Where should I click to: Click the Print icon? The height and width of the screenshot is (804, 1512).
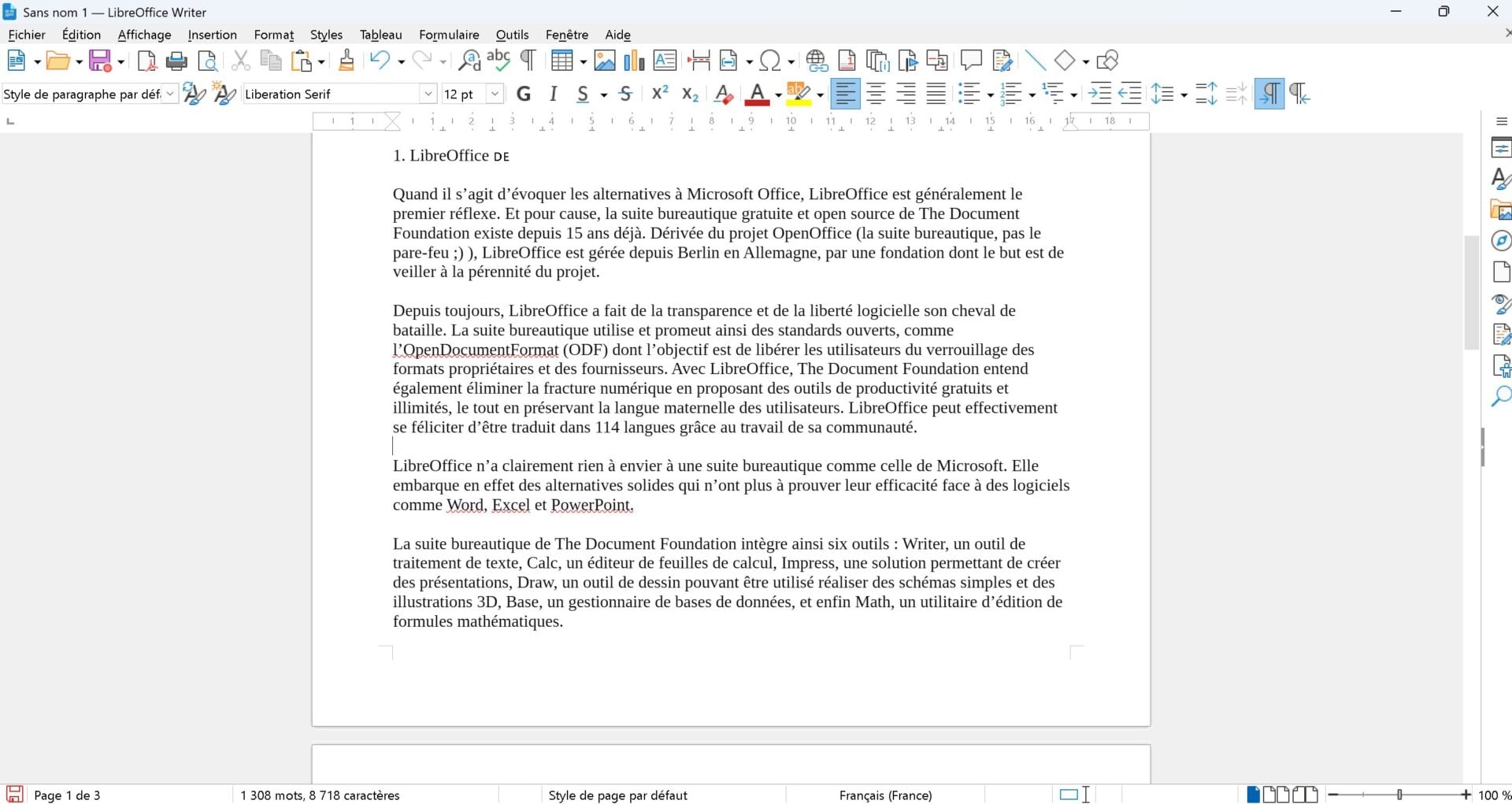click(x=176, y=61)
